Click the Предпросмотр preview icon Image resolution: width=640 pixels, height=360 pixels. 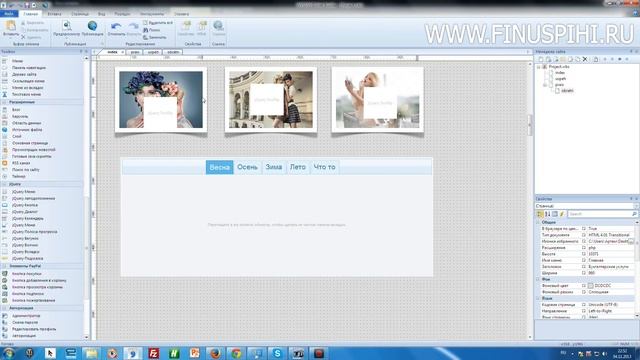click(x=66, y=26)
